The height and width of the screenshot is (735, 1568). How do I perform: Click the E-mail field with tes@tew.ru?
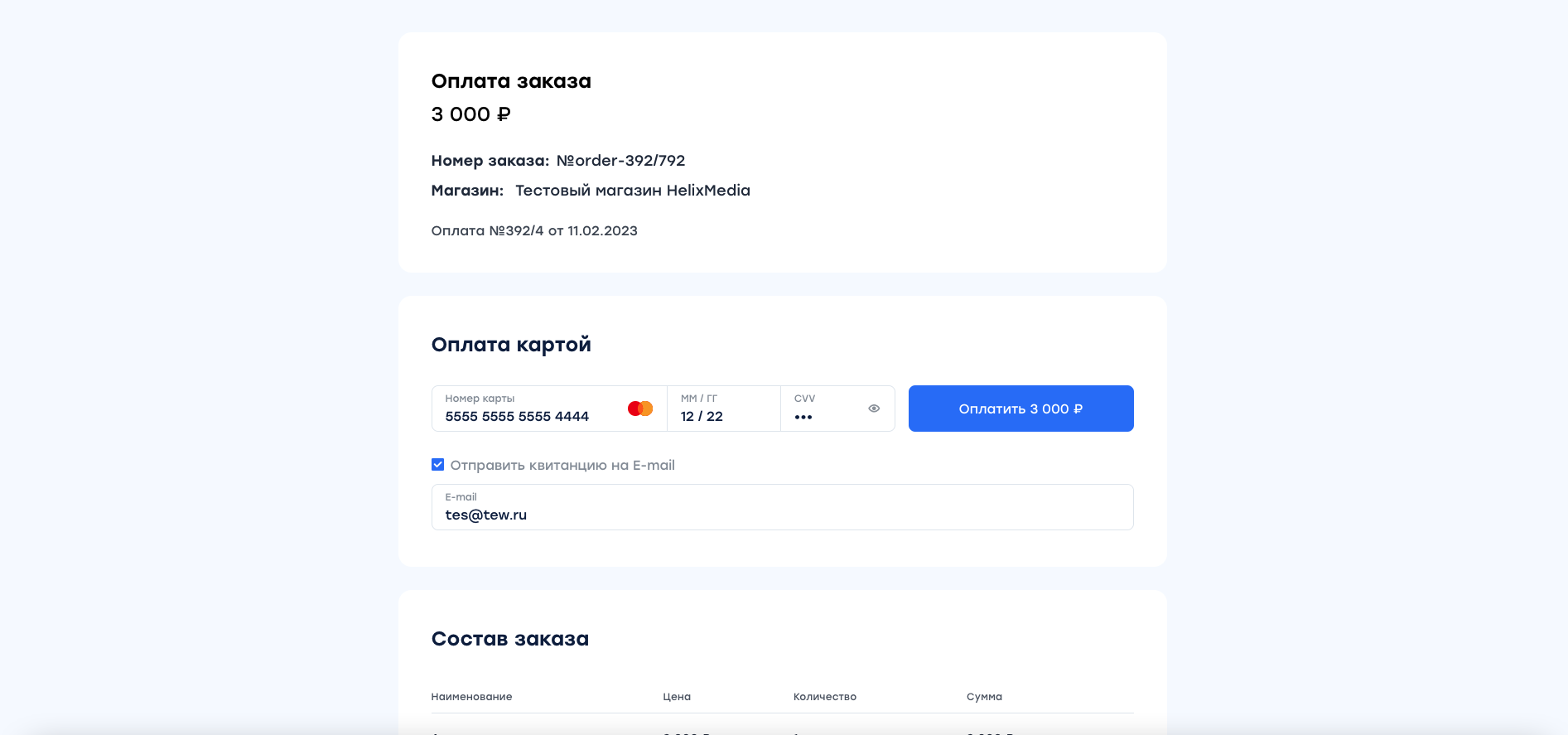[782, 507]
